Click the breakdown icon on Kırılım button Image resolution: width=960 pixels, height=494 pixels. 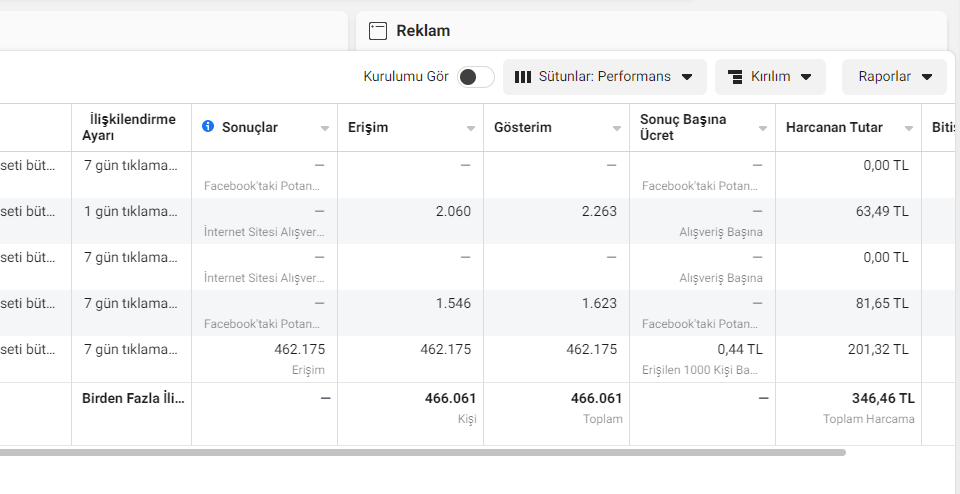tap(735, 77)
